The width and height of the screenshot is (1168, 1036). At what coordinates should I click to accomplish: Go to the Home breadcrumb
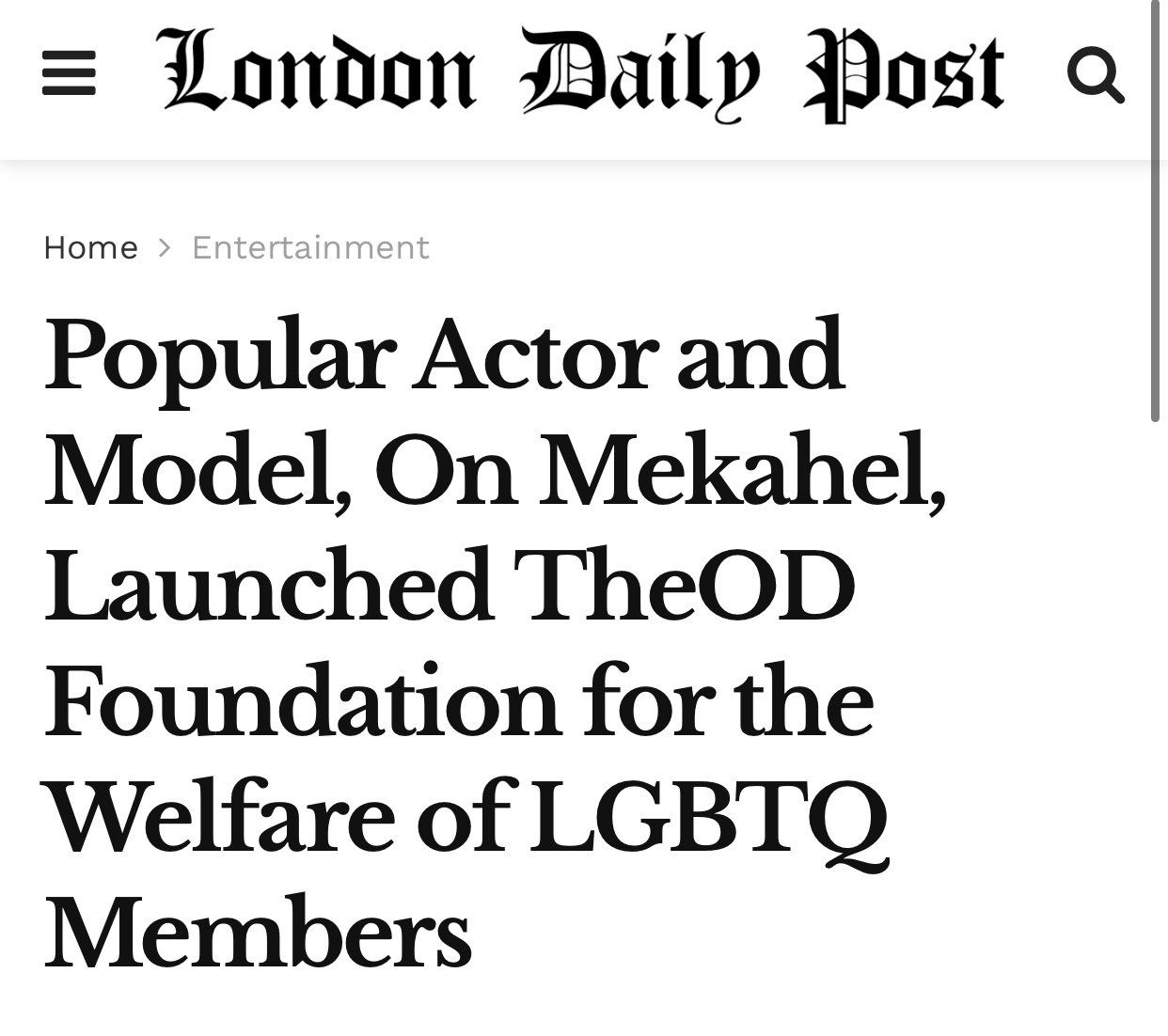click(x=90, y=247)
